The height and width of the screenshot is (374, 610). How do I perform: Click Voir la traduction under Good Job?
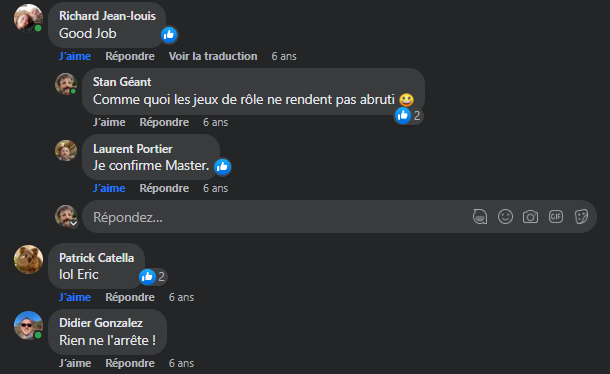[213, 56]
